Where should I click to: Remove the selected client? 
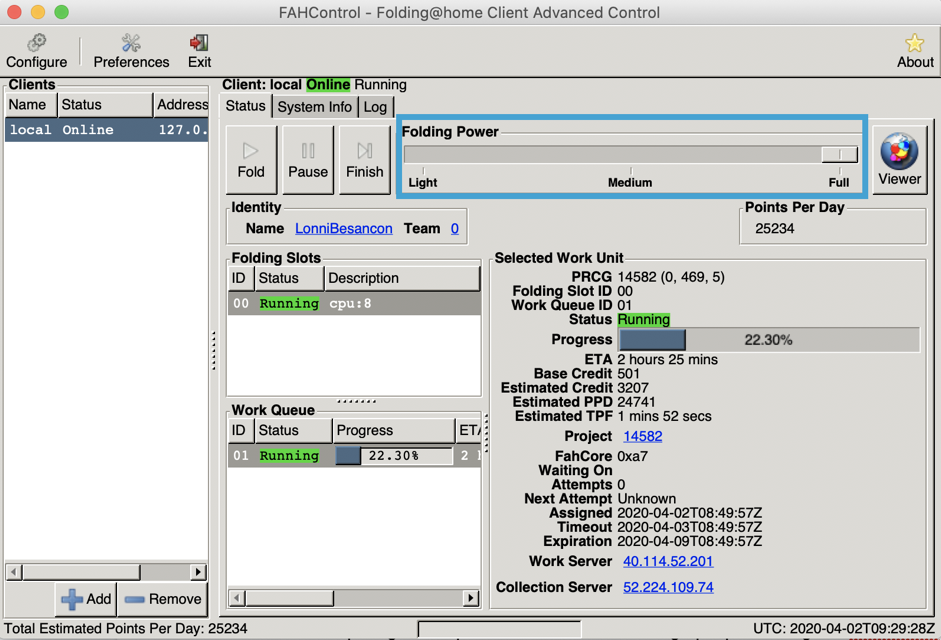pos(163,599)
